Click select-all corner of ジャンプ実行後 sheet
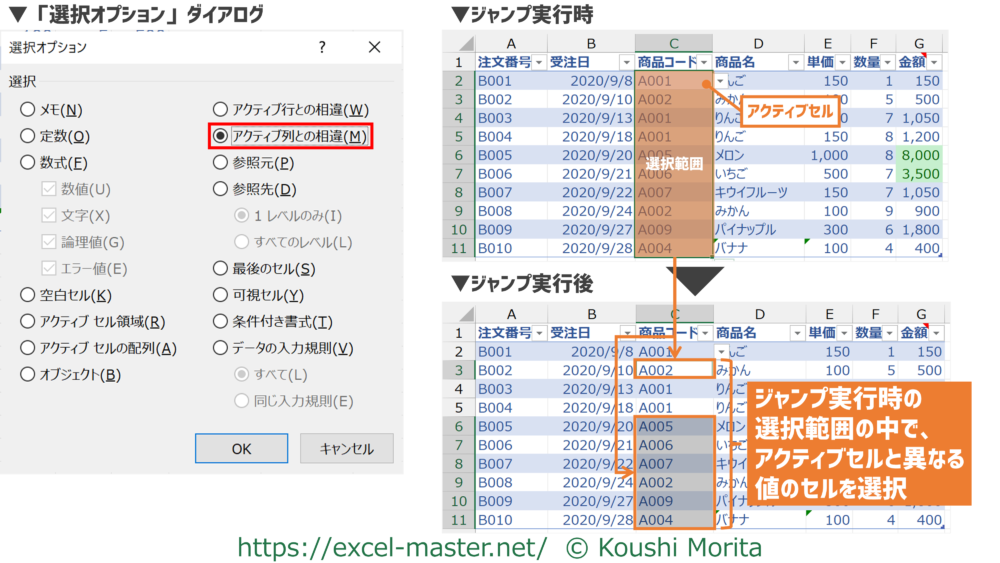 point(459,313)
